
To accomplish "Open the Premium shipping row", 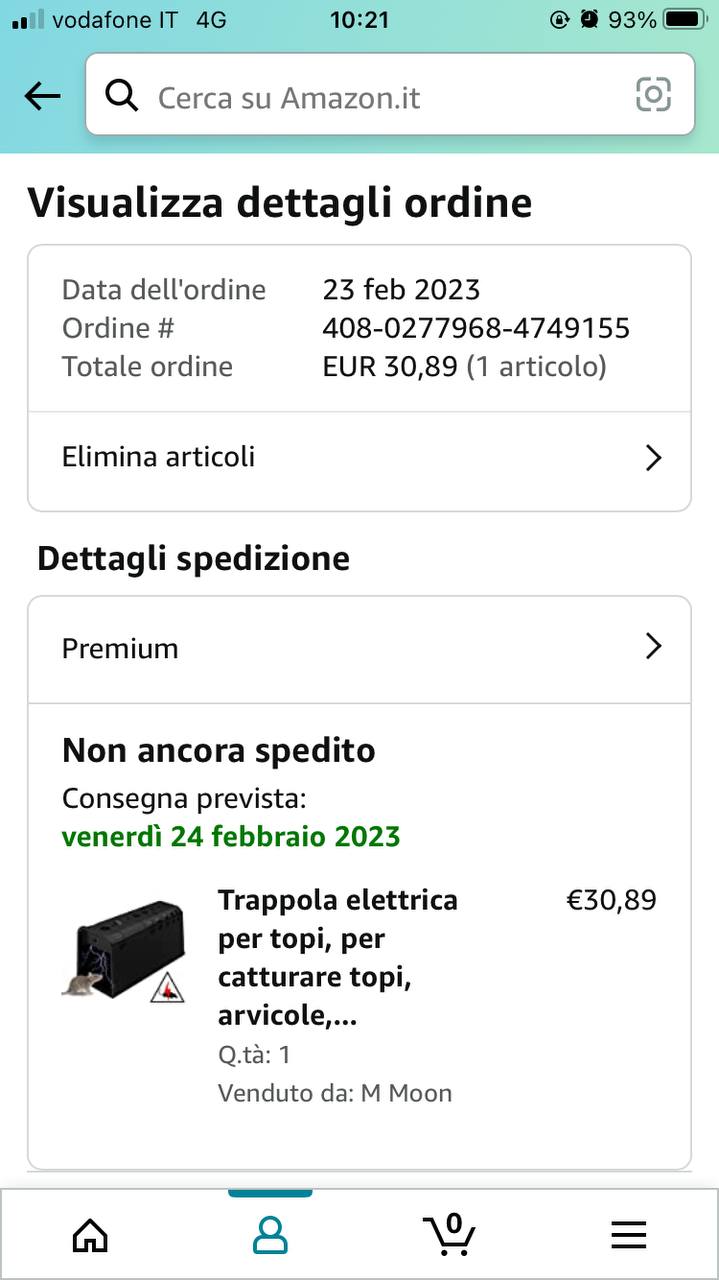I will pos(359,648).
